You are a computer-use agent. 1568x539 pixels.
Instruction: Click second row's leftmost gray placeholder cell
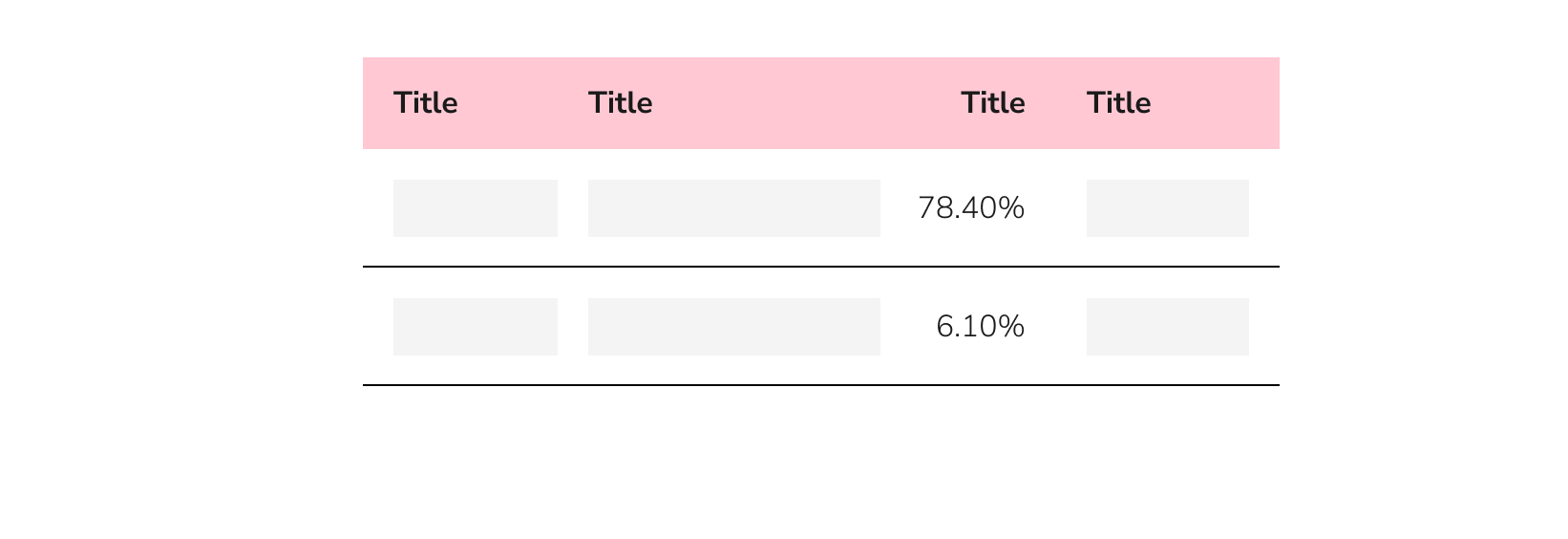tap(476, 327)
